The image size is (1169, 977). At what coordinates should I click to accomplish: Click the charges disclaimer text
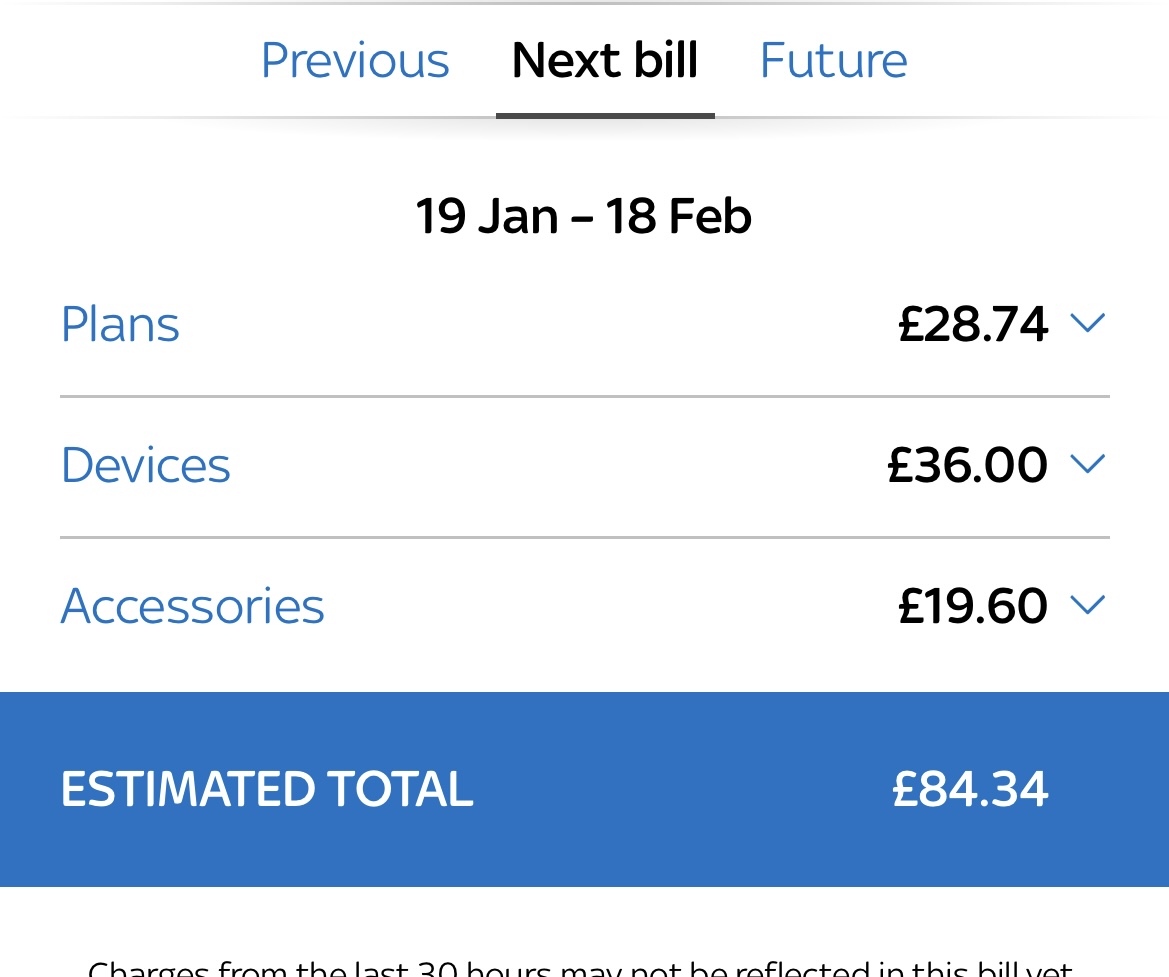pos(584,965)
